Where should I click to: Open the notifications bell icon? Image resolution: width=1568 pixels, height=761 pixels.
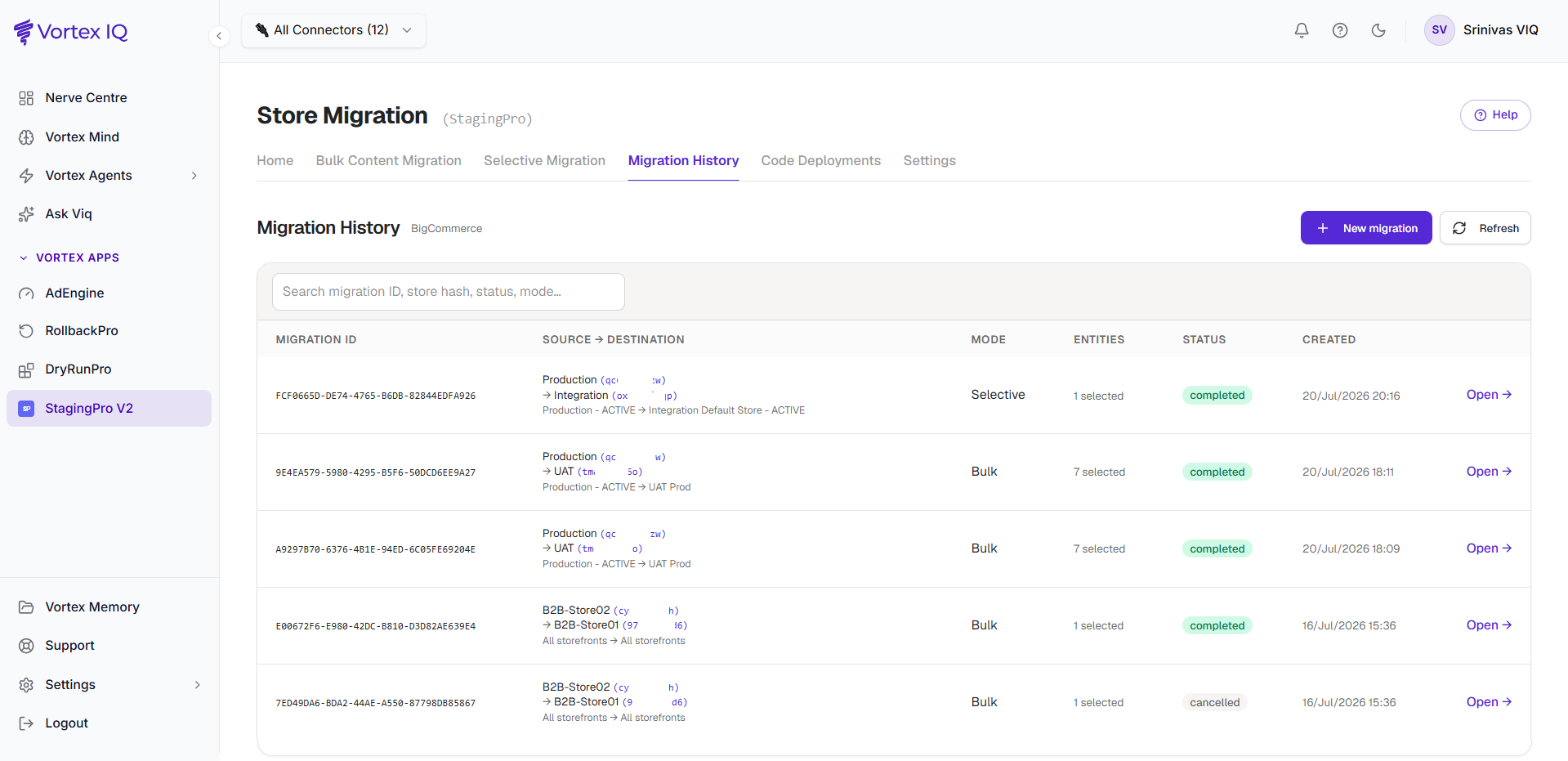pyautogui.click(x=1302, y=30)
